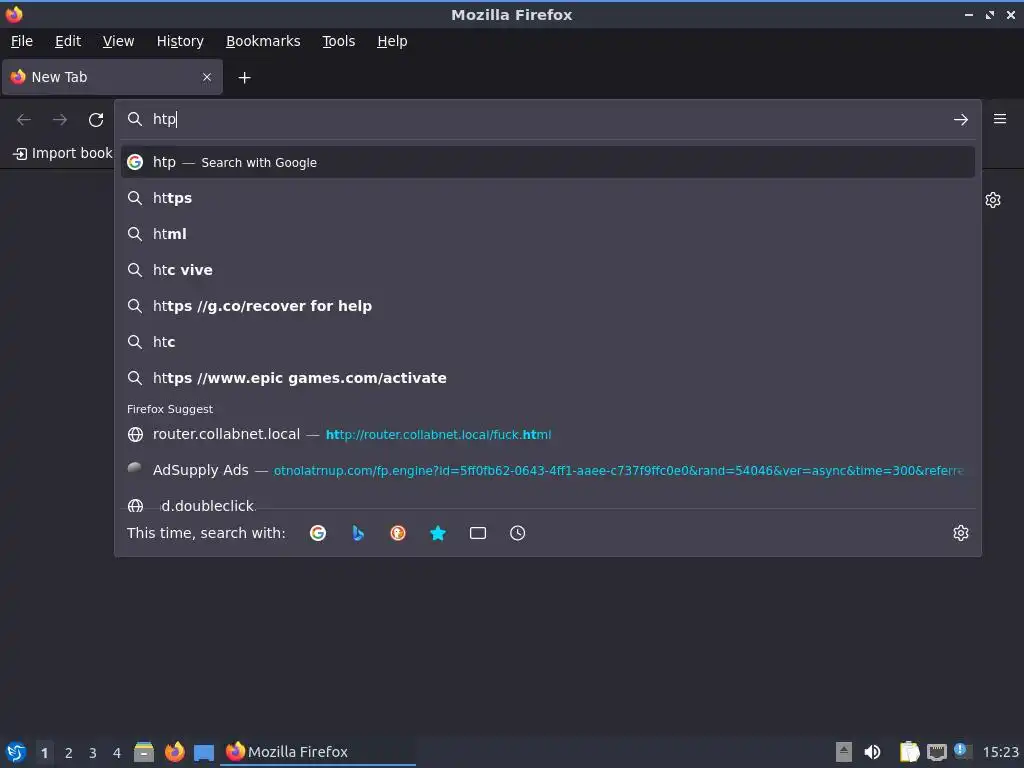Click the 15:23 clock in the taskbar
The height and width of the screenshot is (768, 1024).
[1000, 752]
